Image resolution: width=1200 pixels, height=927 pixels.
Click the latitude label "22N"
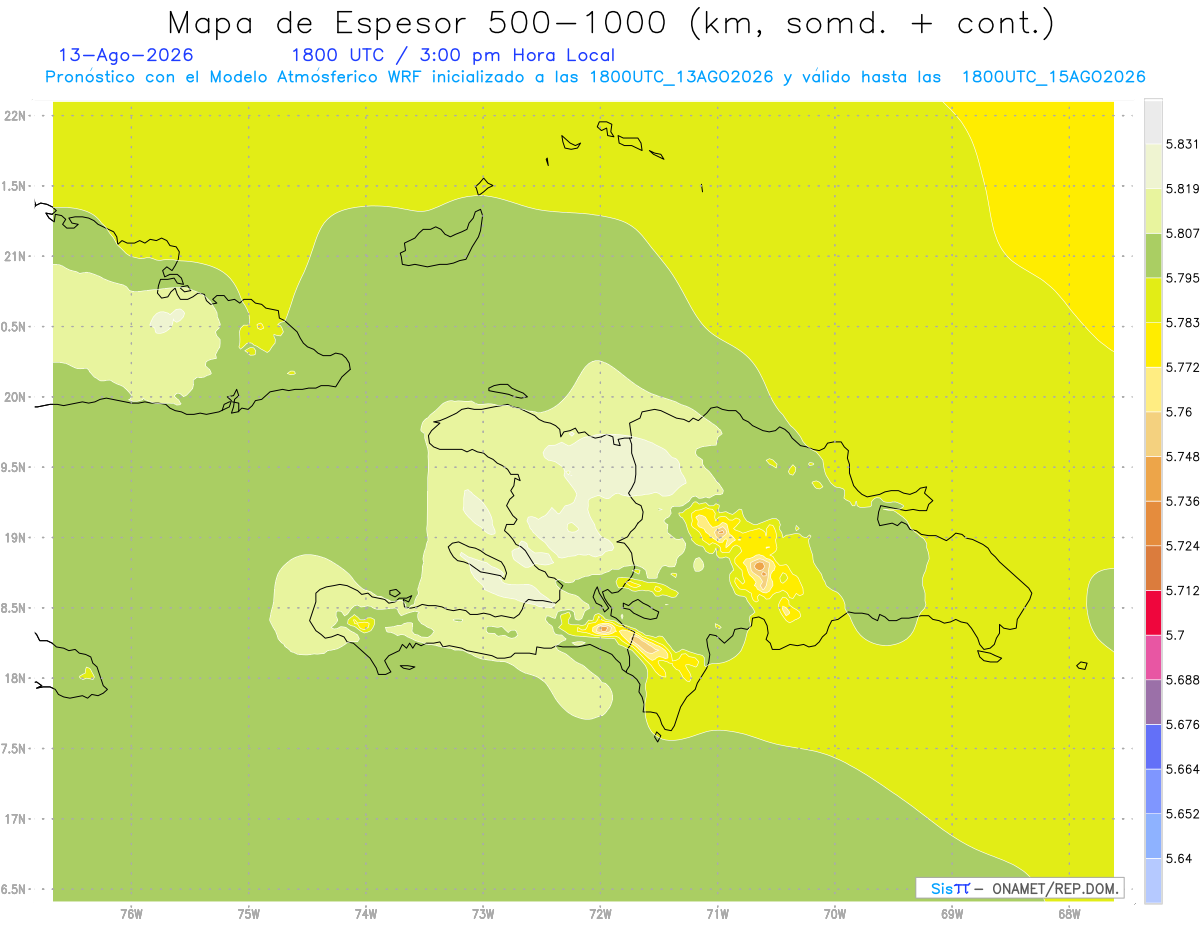[15, 116]
